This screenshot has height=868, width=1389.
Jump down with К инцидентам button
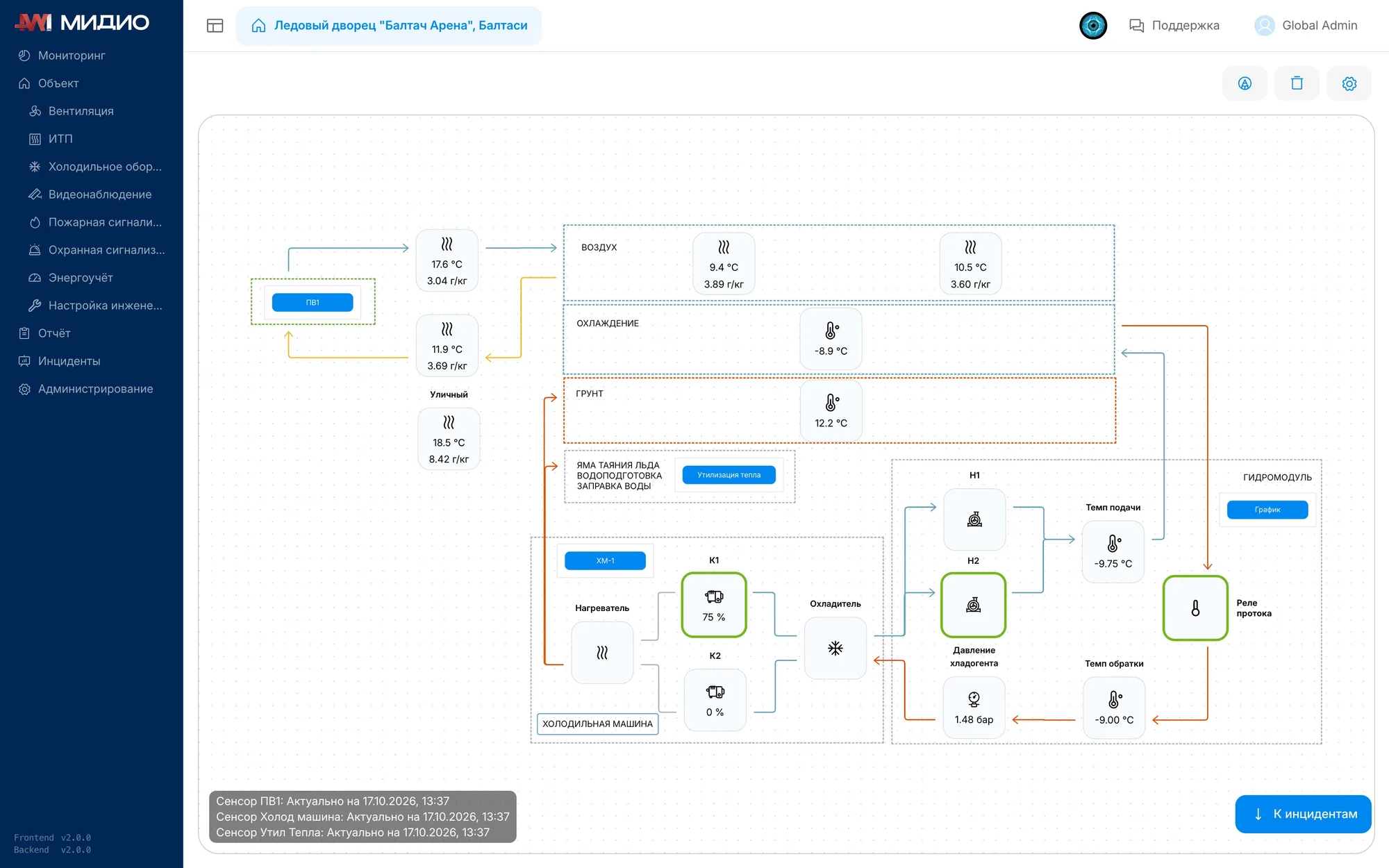1303,814
